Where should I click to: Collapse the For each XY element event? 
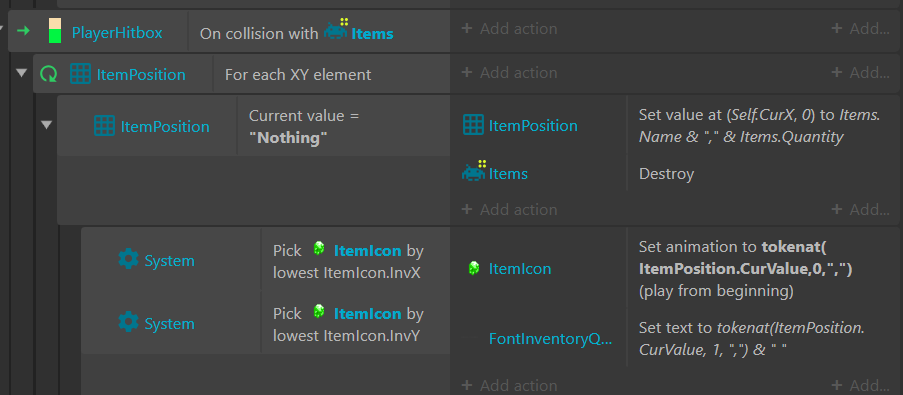(x=22, y=73)
